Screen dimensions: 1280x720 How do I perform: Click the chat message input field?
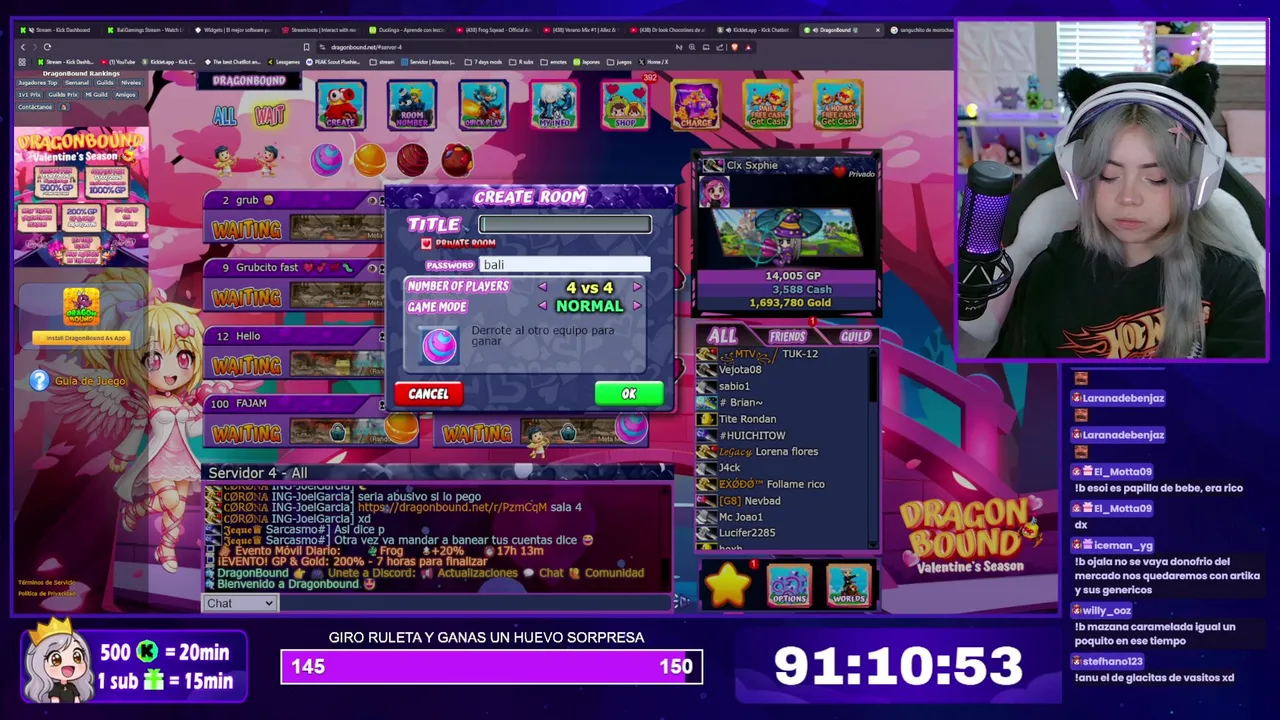(x=475, y=603)
